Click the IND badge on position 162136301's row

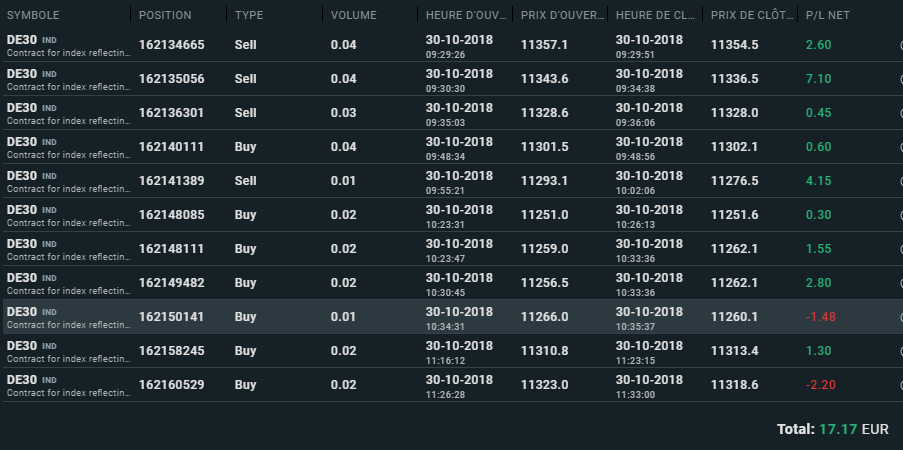point(49,108)
